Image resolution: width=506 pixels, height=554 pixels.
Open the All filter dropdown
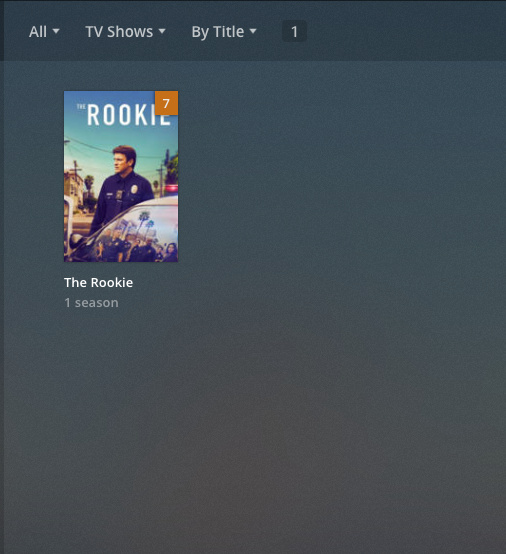click(44, 32)
